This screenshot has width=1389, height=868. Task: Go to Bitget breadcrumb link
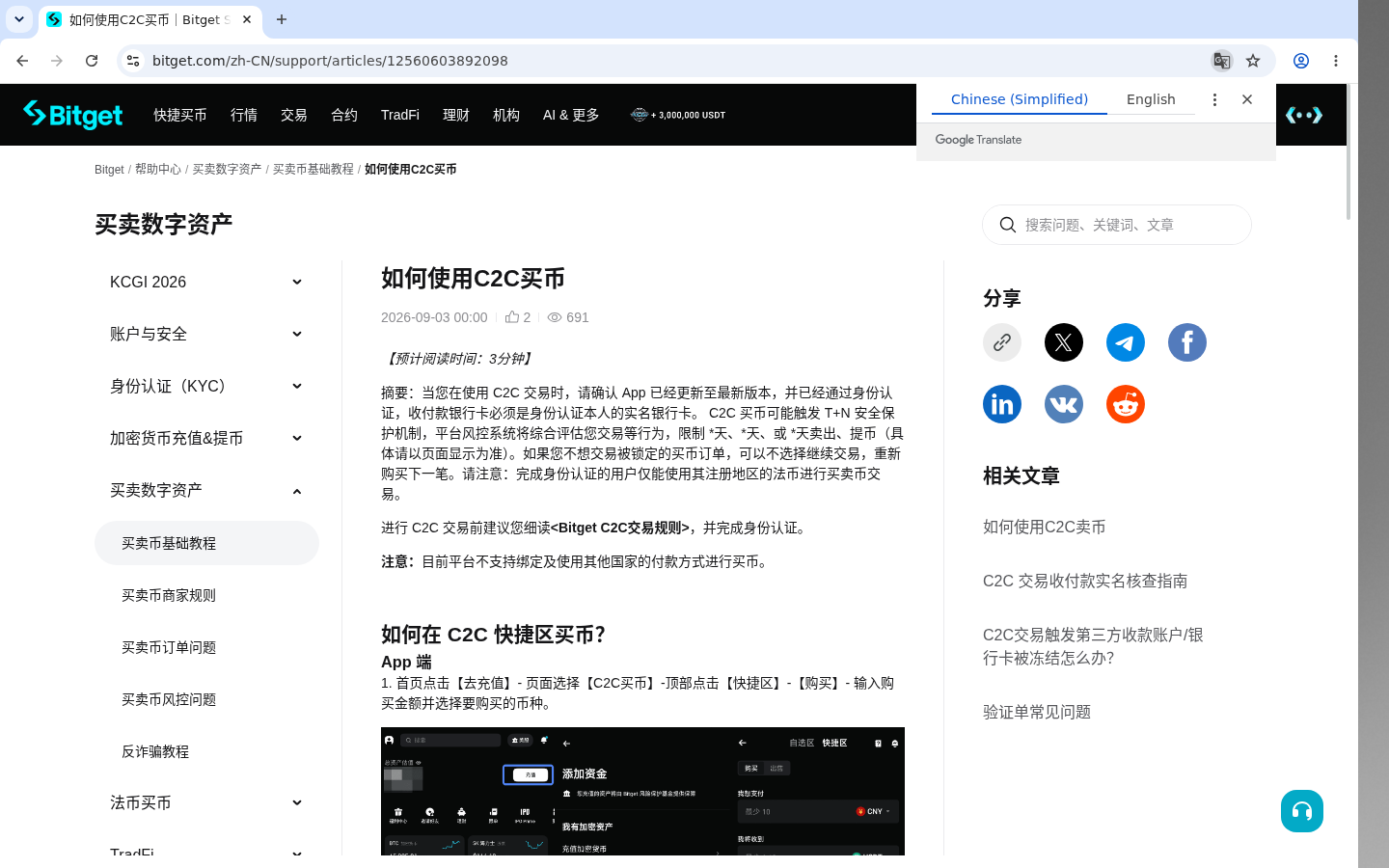point(109,169)
